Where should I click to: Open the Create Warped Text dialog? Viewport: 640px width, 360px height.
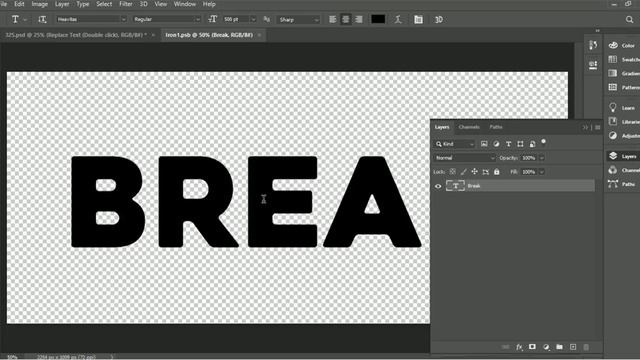point(398,19)
